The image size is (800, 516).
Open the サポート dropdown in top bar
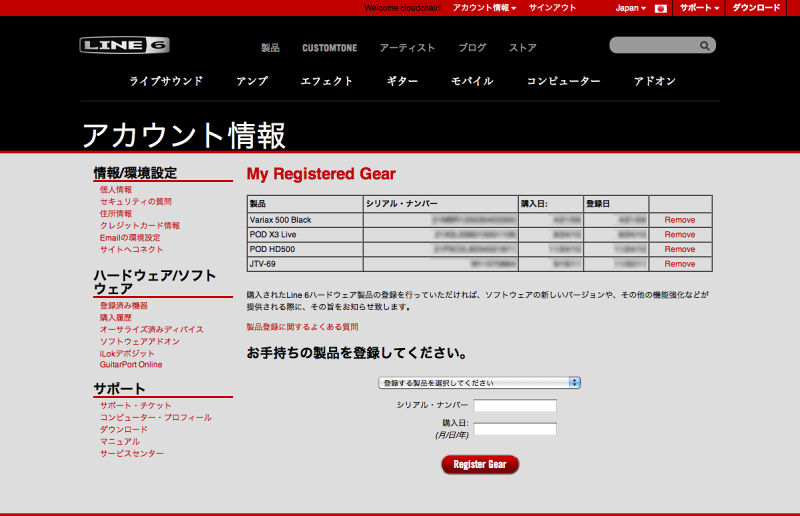[x=699, y=8]
